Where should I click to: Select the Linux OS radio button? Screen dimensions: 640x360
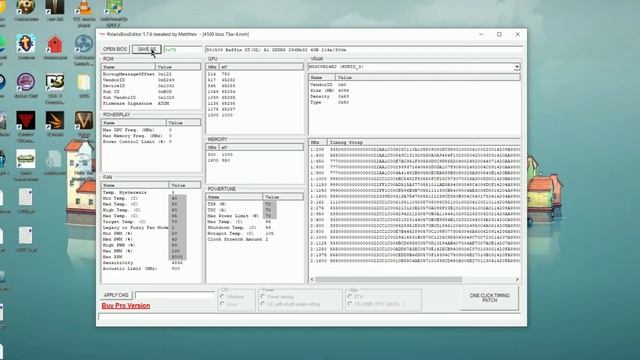[x=222, y=304]
